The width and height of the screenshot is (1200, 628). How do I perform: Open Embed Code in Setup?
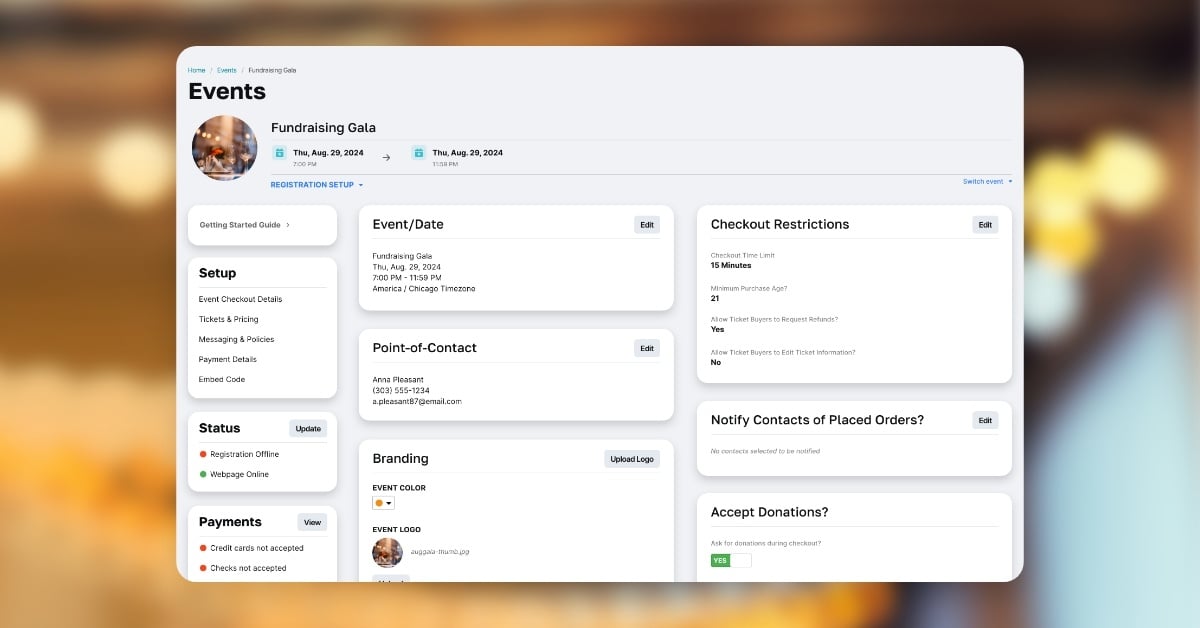[x=222, y=379]
